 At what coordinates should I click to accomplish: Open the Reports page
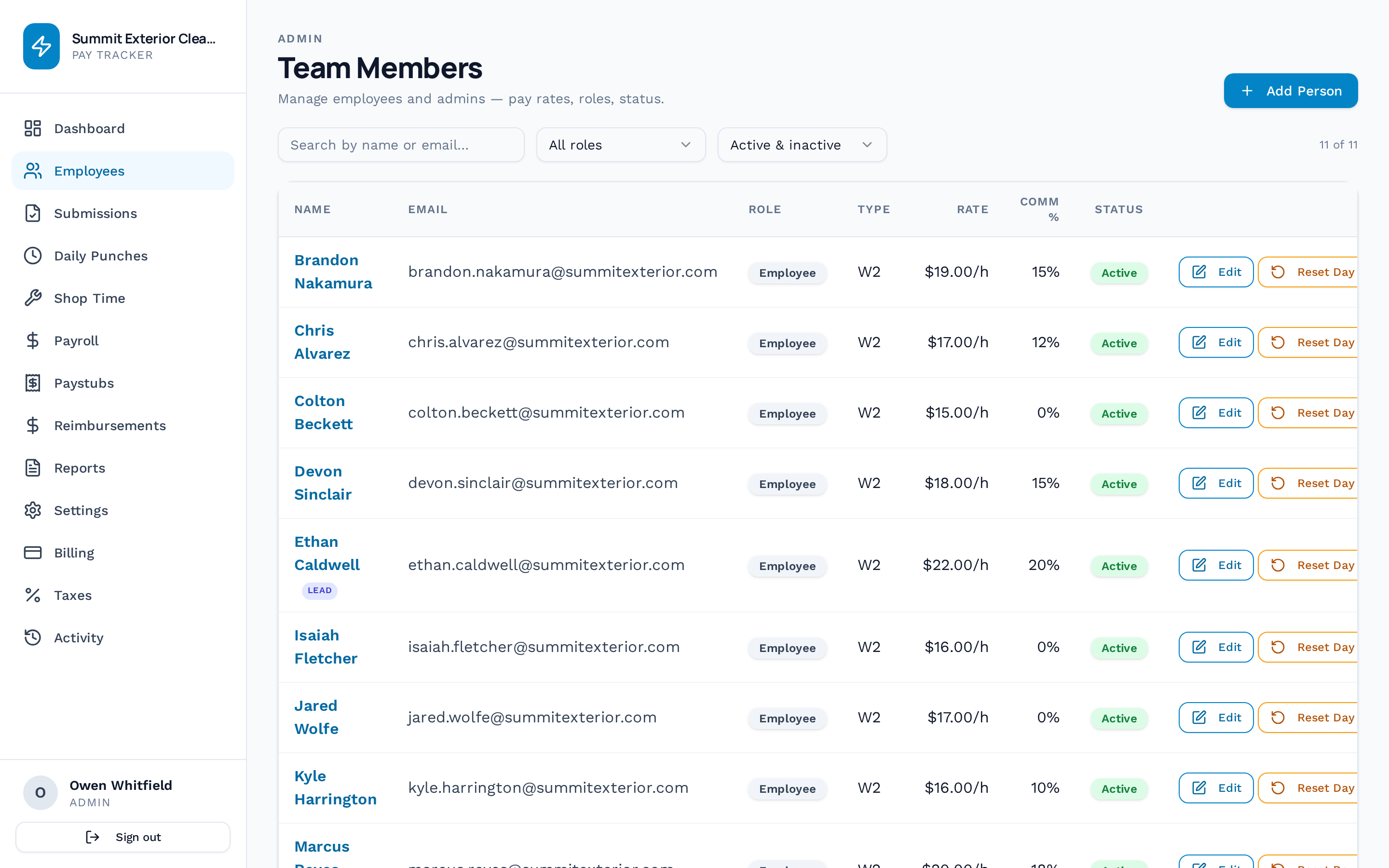pyautogui.click(x=123, y=468)
